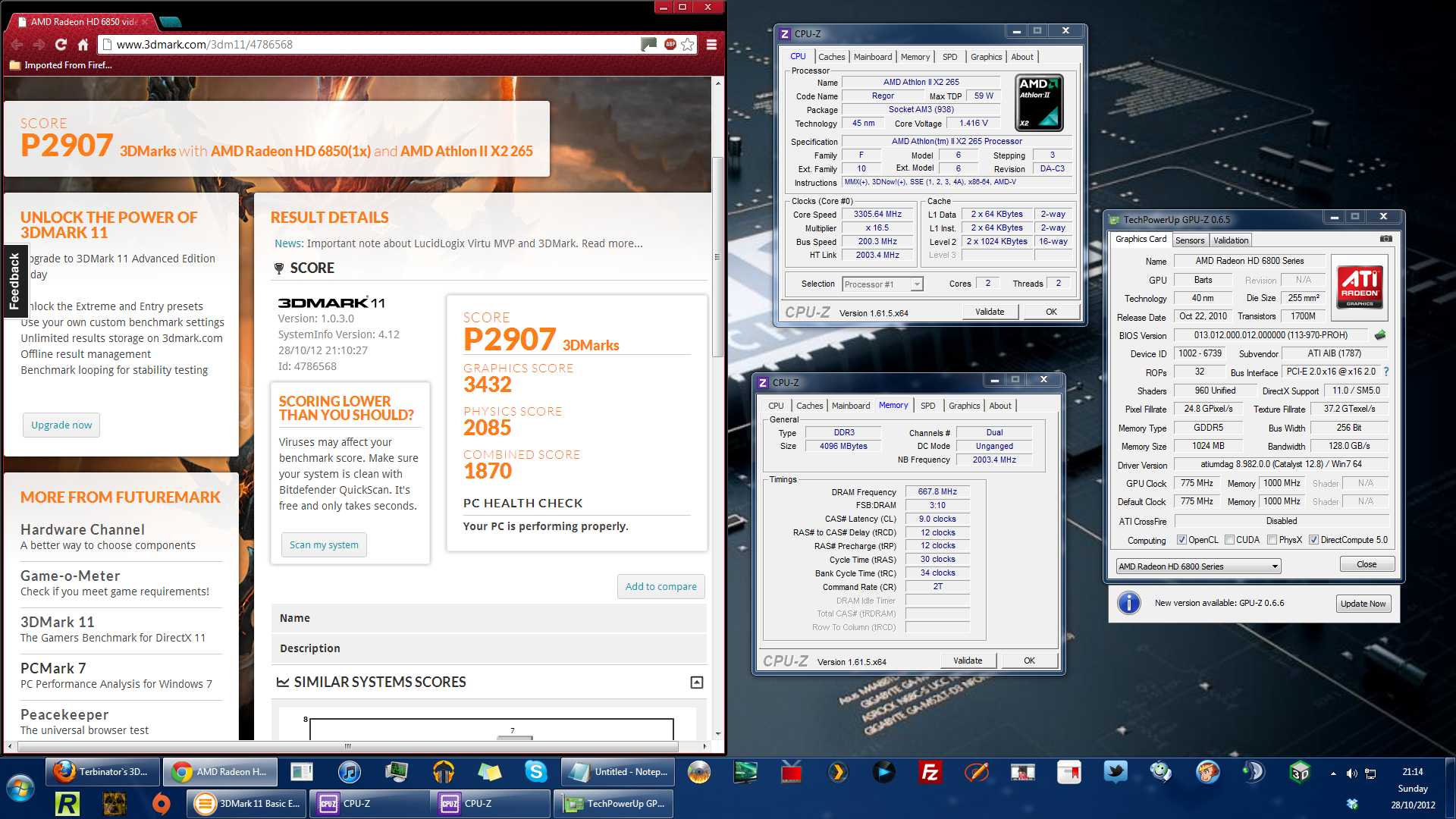
Task: Click the horizontal scrollbar of the Chrome page
Action: pyautogui.click(x=349, y=746)
